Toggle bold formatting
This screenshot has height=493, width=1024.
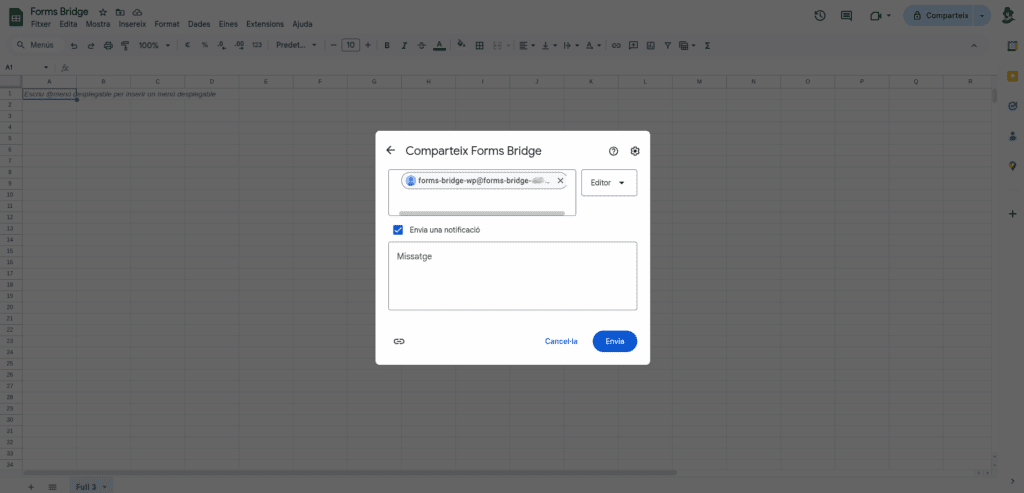click(387, 46)
